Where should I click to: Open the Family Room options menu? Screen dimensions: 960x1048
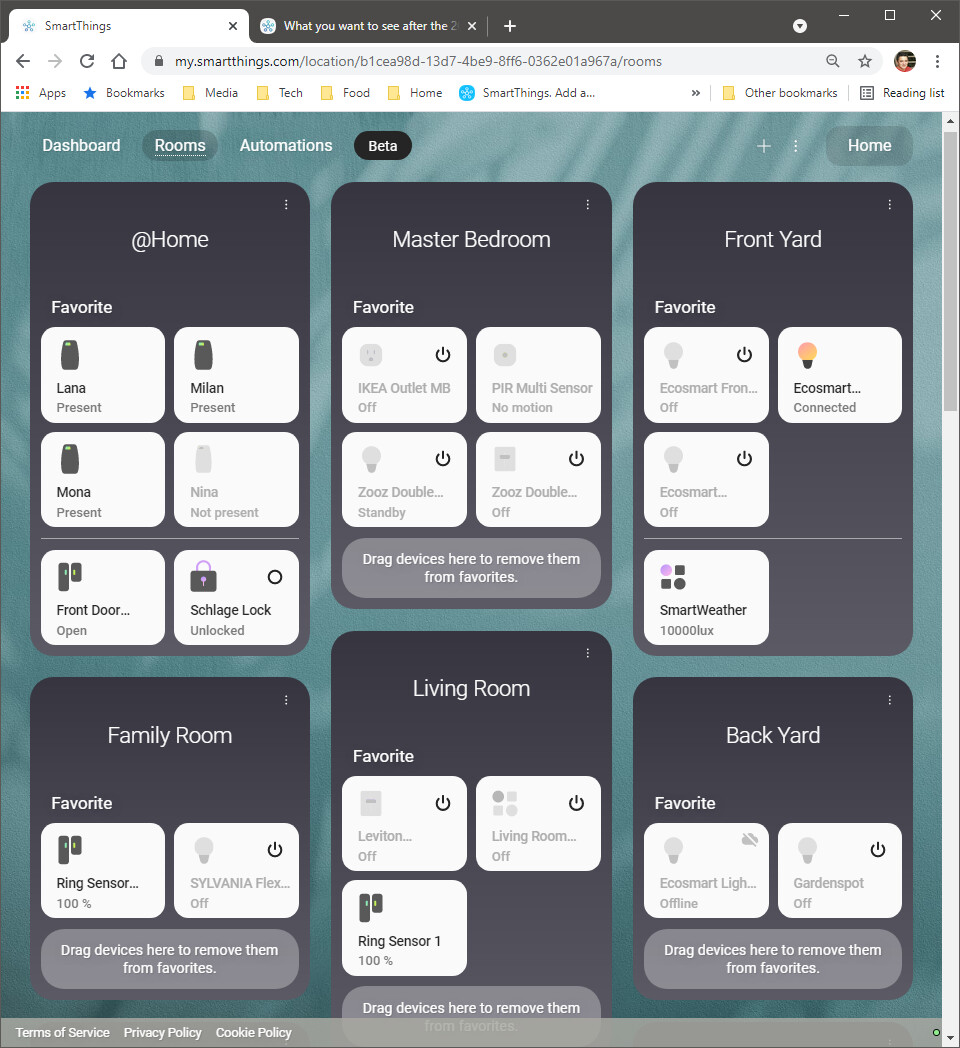point(286,700)
